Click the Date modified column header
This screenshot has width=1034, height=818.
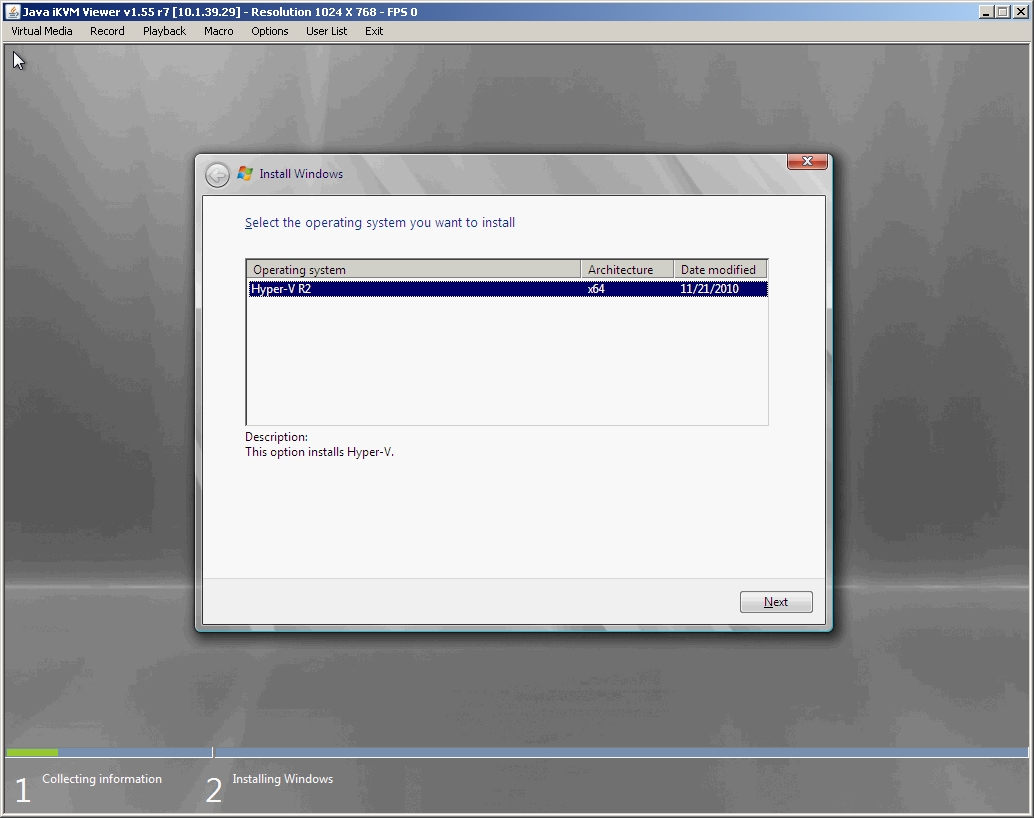720,269
